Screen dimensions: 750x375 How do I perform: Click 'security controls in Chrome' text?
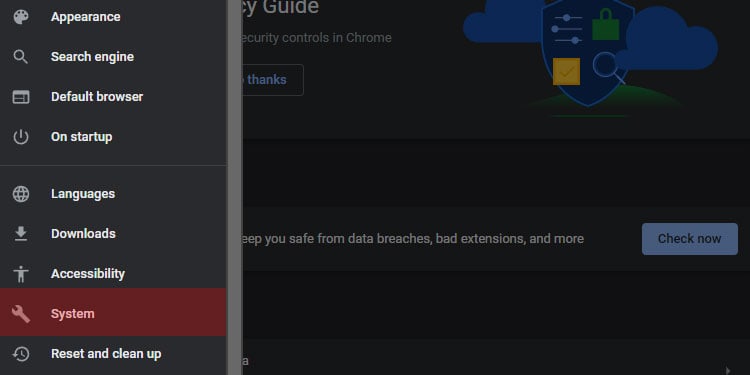tap(317, 38)
